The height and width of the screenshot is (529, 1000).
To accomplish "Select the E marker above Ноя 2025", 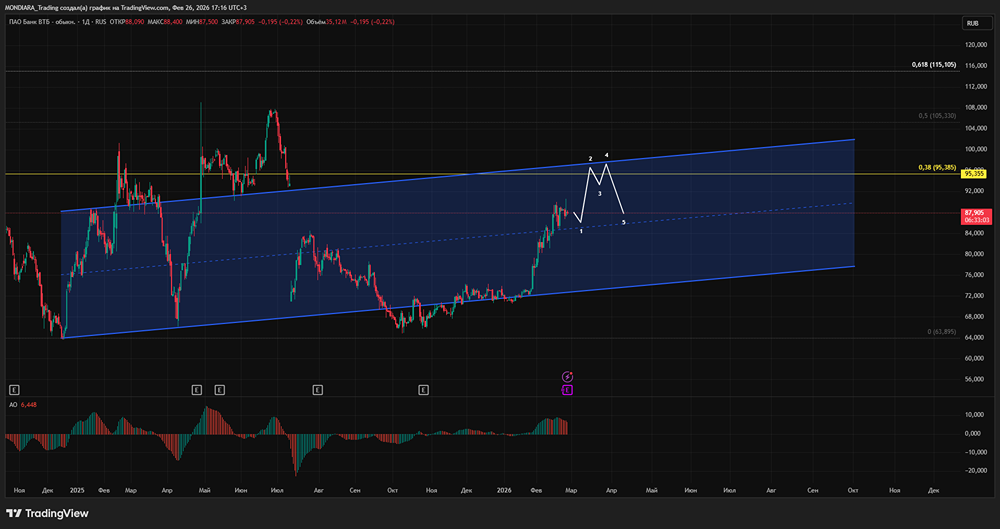I will 424,388.
